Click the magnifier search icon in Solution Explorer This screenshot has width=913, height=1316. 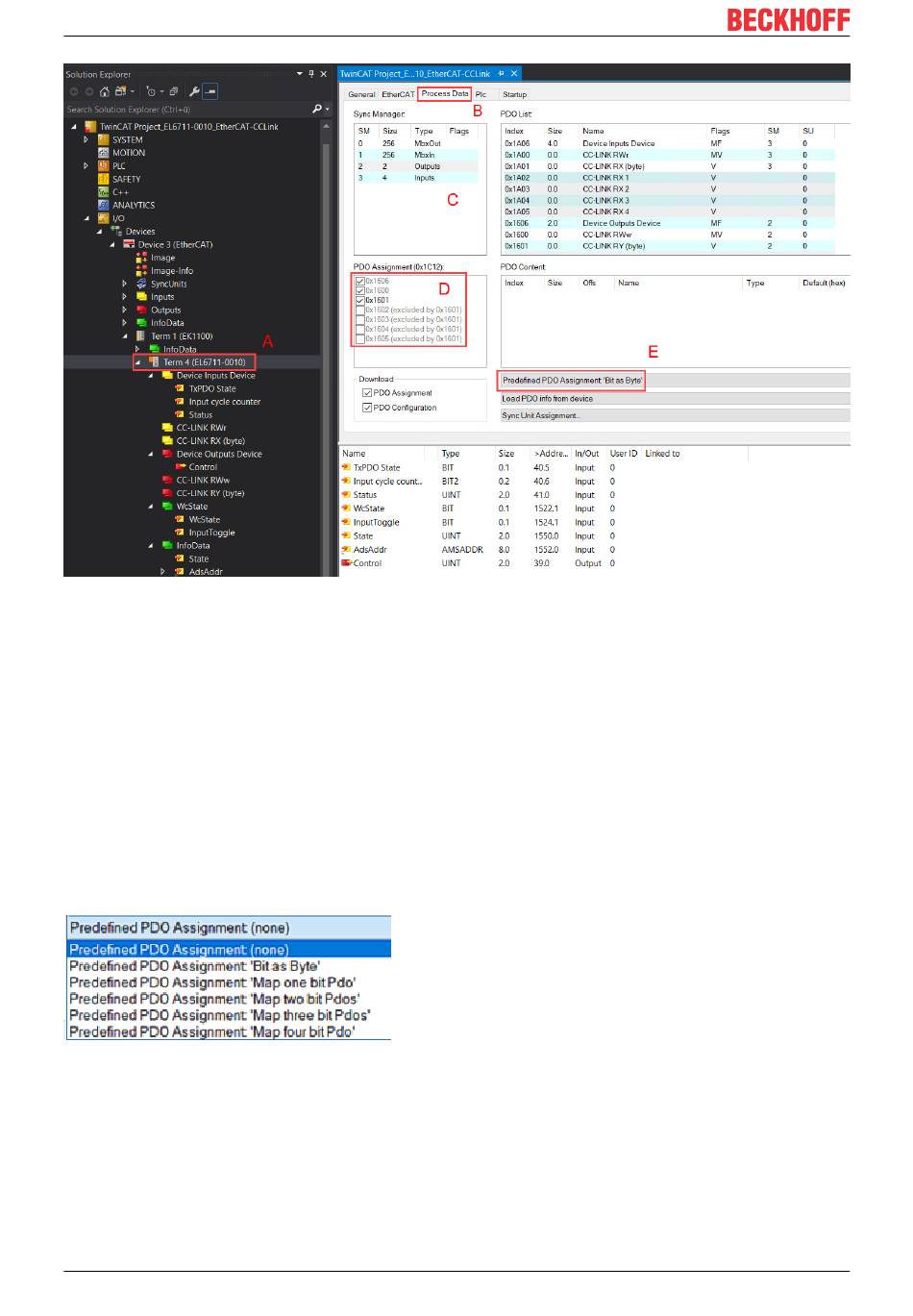tap(317, 110)
